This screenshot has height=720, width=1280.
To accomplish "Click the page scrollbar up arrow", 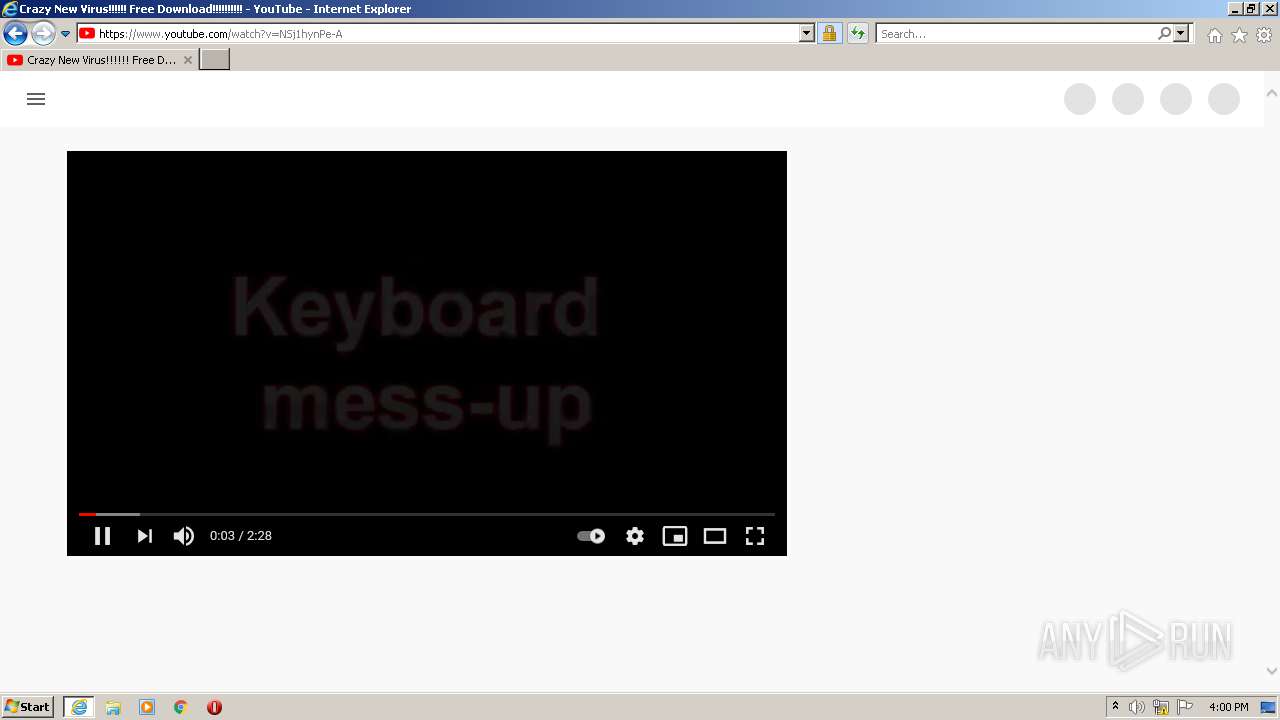I will click(x=1272, y=93).
